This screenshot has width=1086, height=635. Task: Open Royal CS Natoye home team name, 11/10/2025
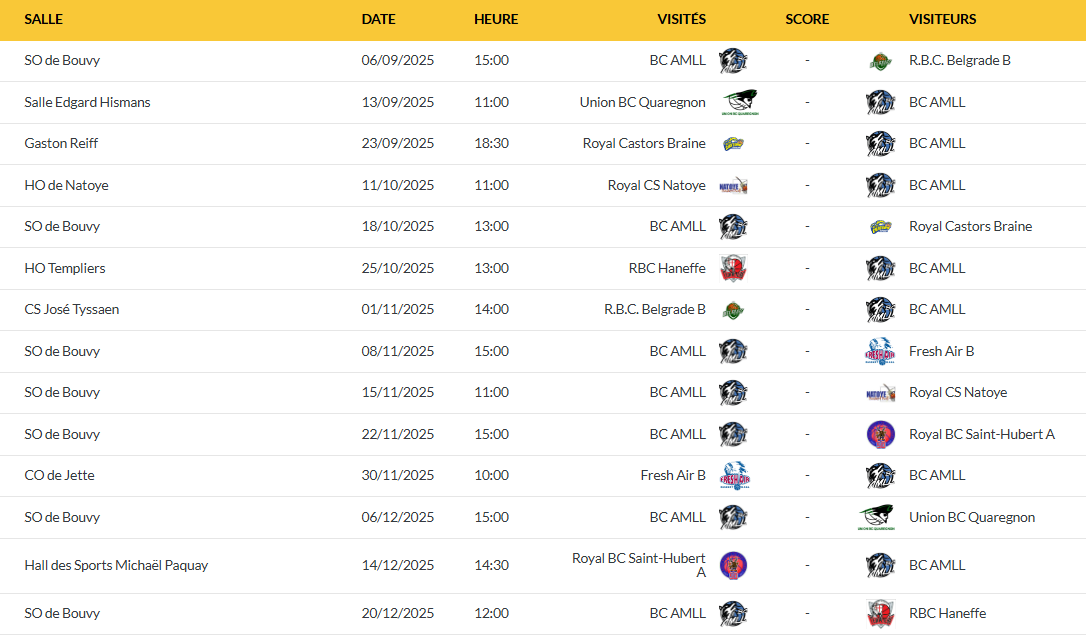click(x=657, y=186)
